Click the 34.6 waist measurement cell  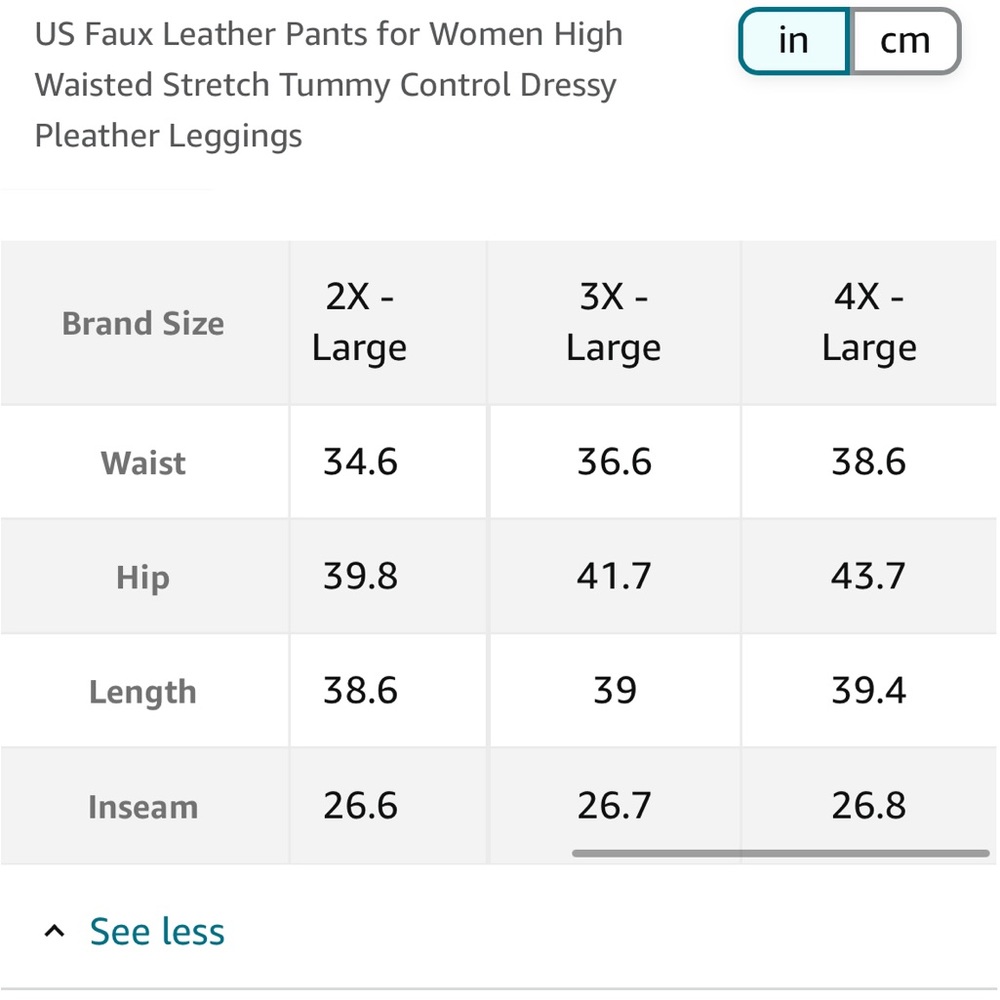(x=358, y=462)
